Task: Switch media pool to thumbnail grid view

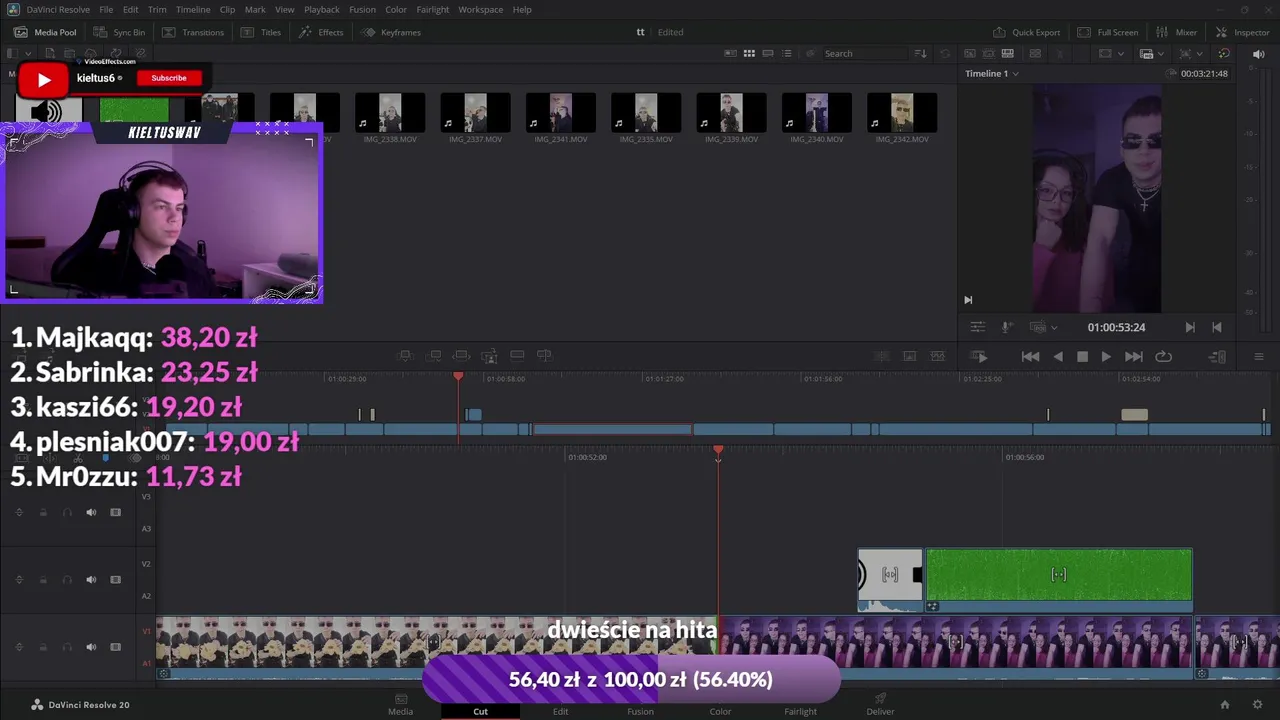Action: pos(748,53)
